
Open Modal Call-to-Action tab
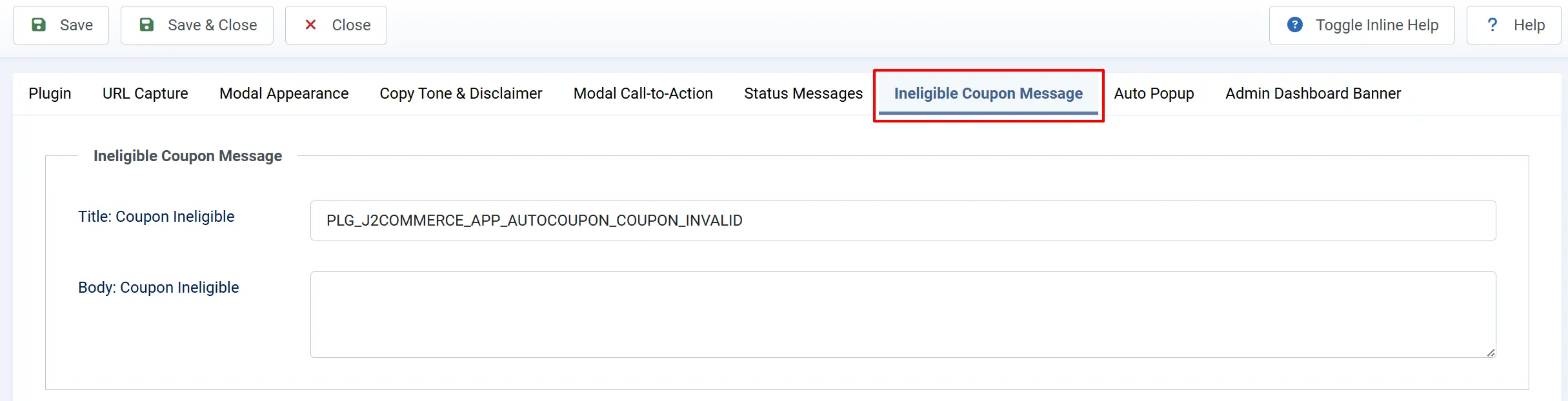point(643,93)
